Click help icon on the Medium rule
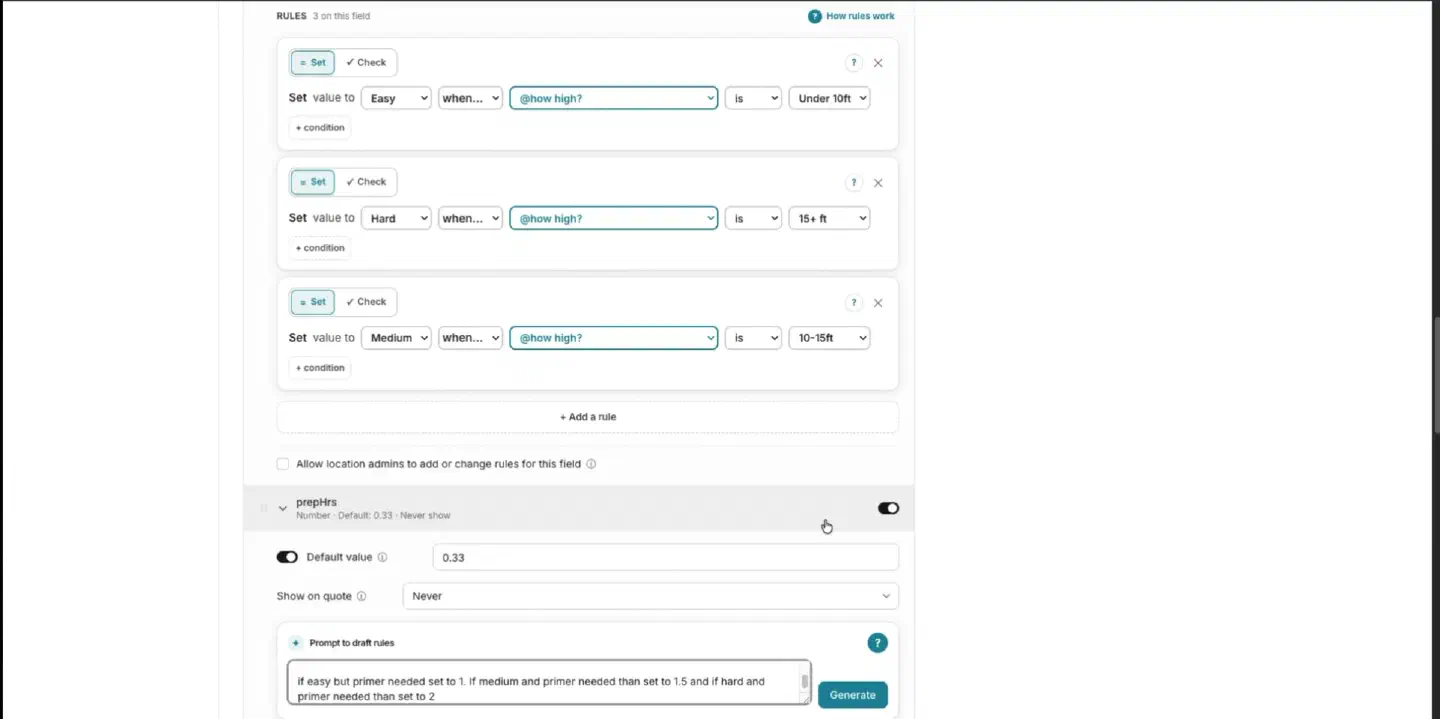Screen dimensions: 1440x719 point(853,303)
